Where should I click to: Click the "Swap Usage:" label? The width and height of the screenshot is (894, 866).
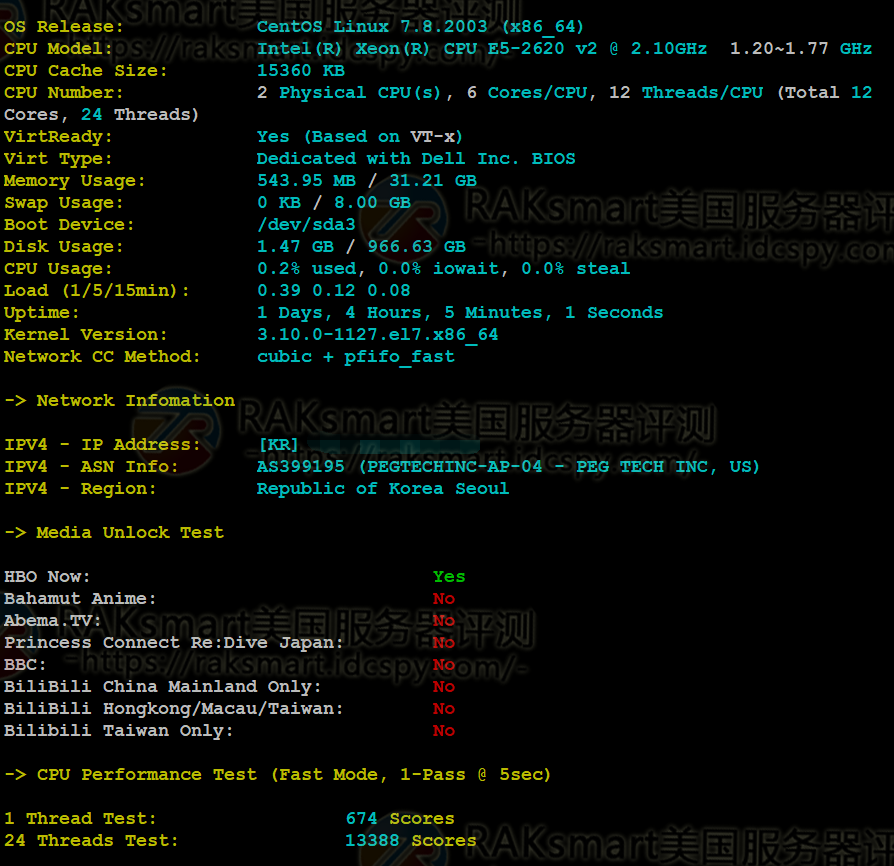(x=63, y=203)
